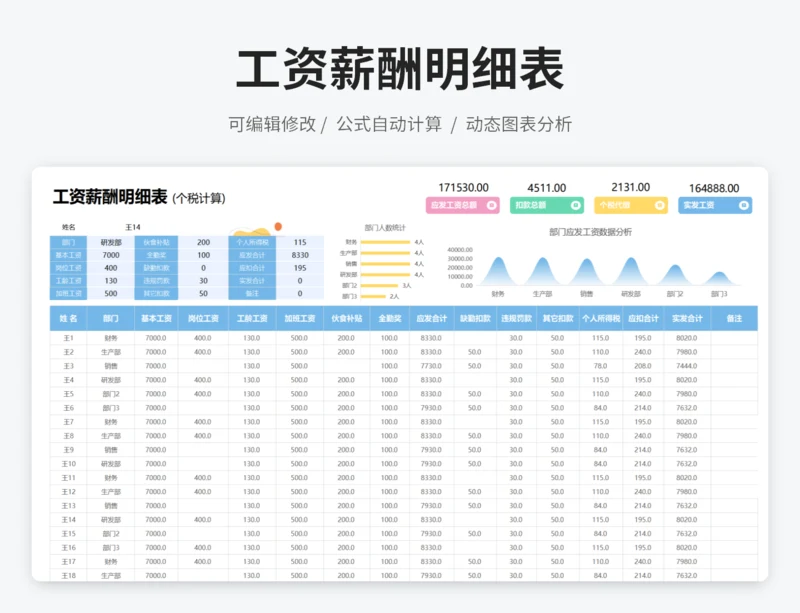Click the 部门2 bar showing 3人
The image size is (800, 613).
379,285
